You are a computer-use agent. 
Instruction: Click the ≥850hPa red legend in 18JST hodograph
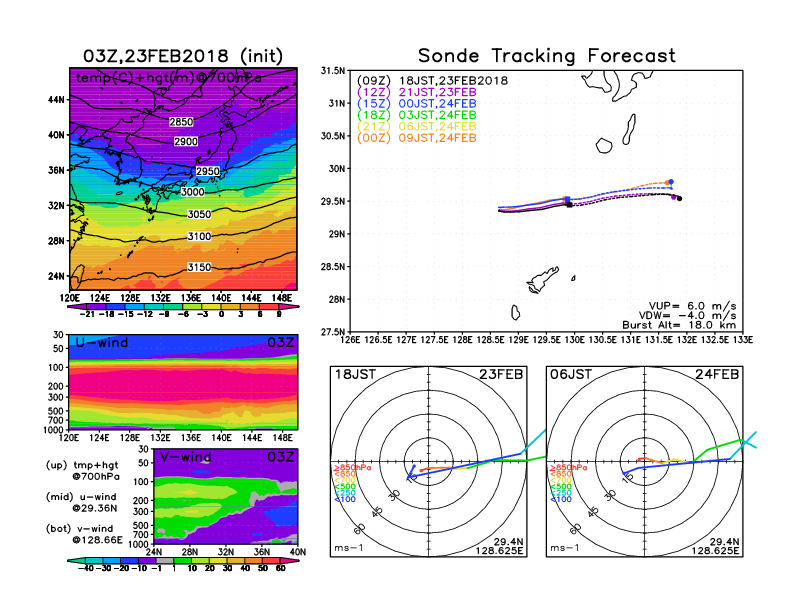(x=352, y=468)
